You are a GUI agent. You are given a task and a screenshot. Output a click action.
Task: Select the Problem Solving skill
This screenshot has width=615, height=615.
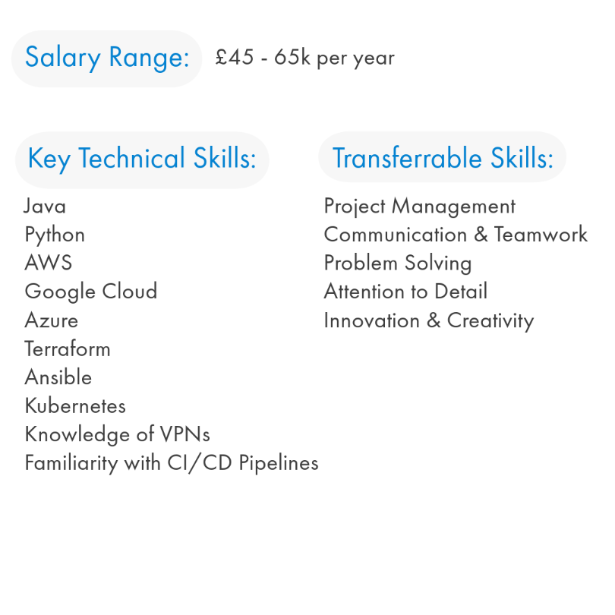(398, 264)
